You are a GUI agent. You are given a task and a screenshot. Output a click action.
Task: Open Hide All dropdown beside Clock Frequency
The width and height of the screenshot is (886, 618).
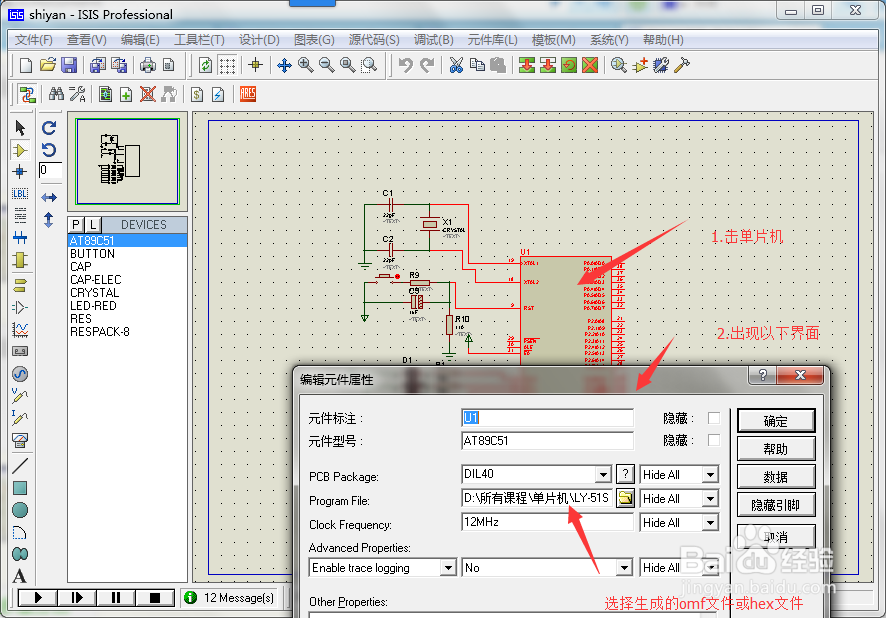pos(711,523)
